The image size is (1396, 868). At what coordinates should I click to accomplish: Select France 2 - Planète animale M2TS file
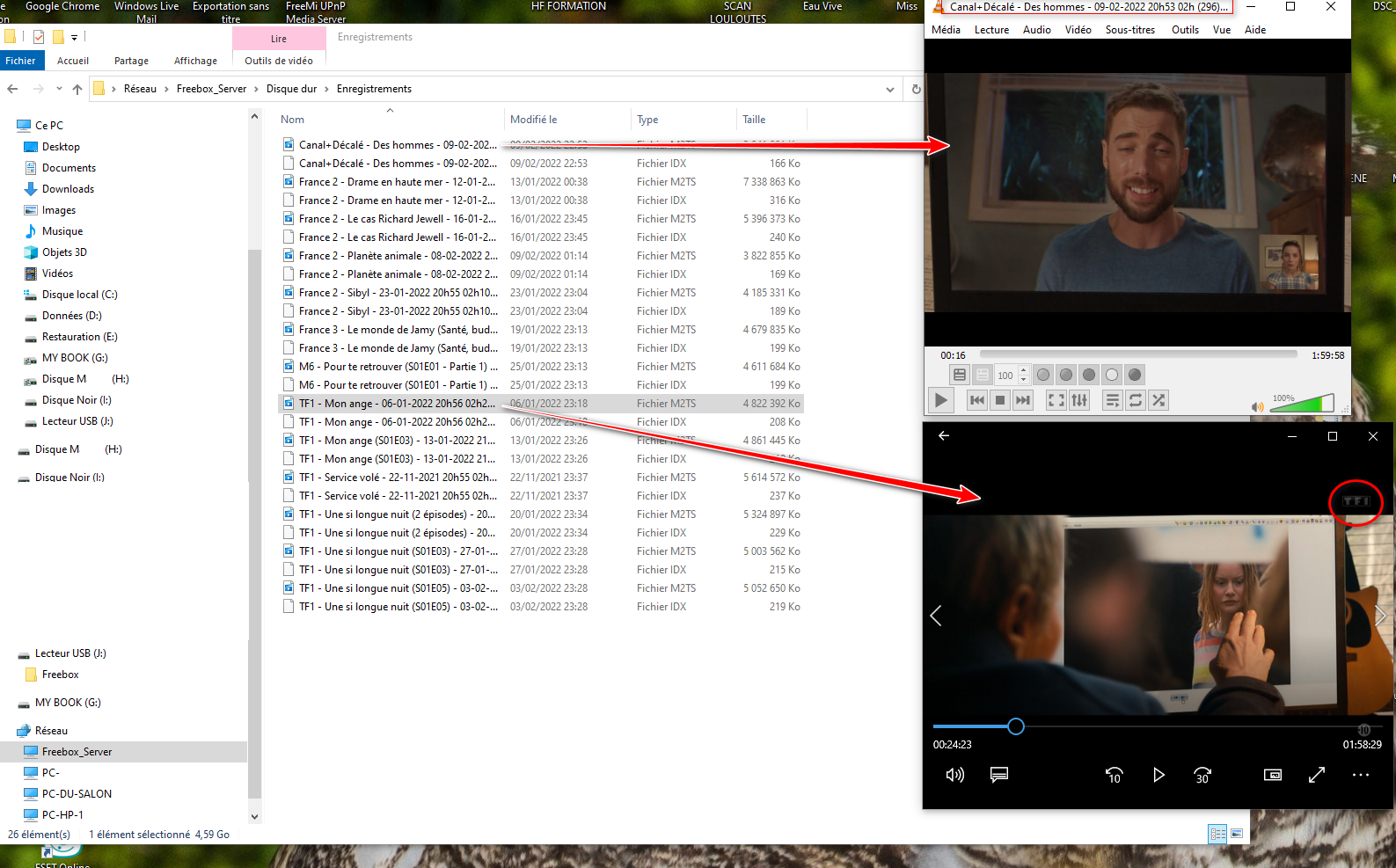(x=541, y=256)
